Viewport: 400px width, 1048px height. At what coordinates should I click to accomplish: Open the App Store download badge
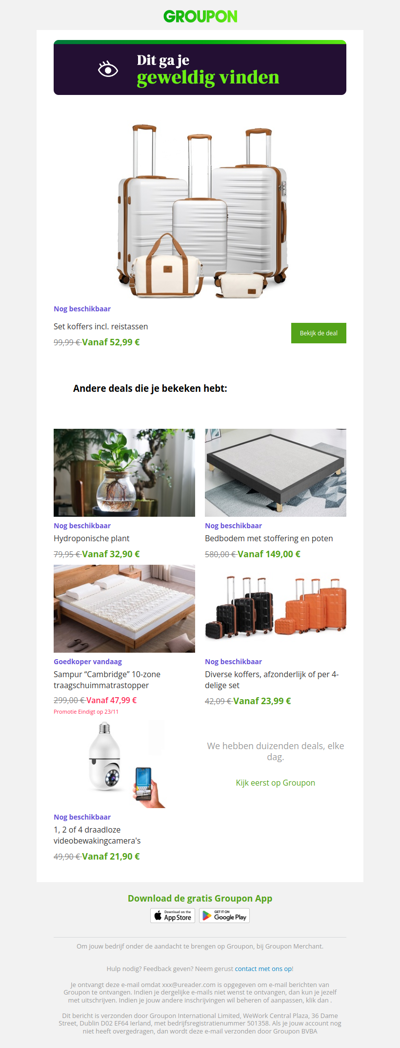(x=173, y=916)
